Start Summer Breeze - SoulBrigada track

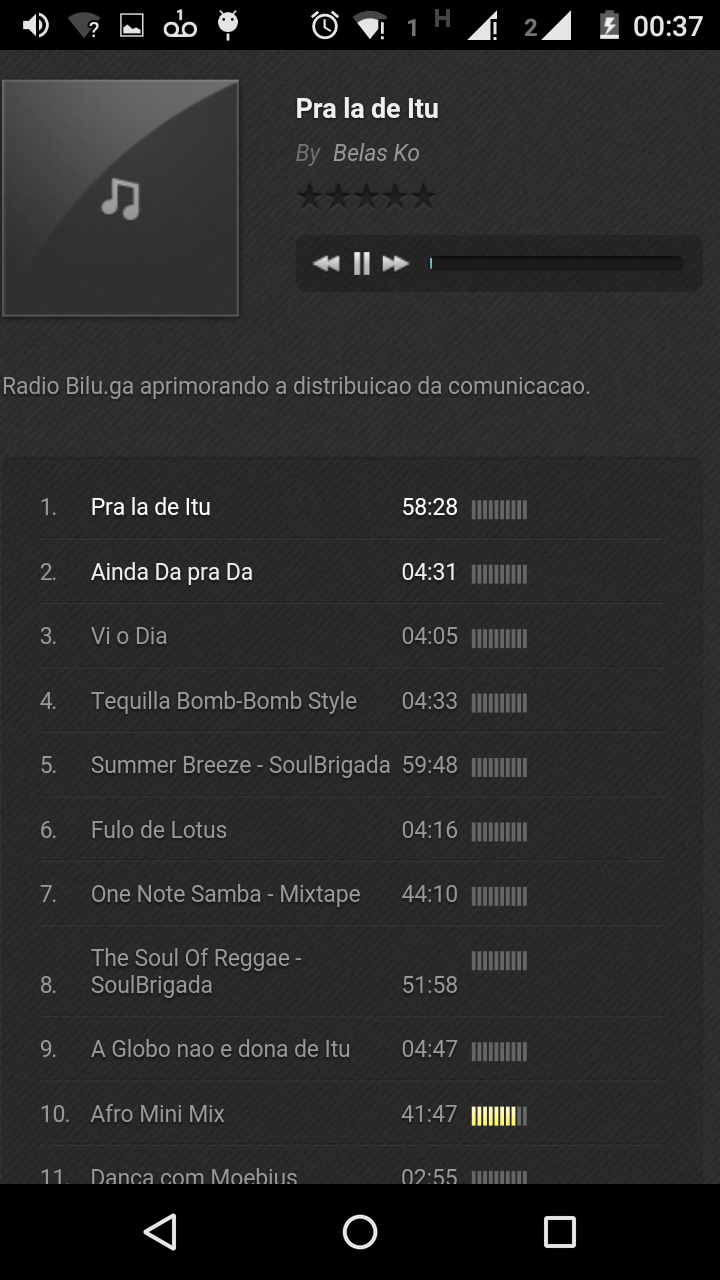point(351,765)
